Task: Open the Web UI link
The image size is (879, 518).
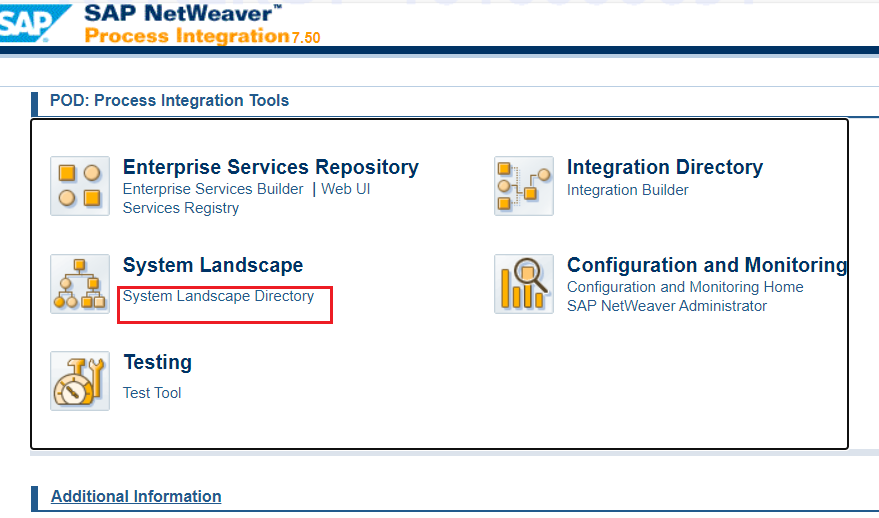Action: tap(345, 189)
